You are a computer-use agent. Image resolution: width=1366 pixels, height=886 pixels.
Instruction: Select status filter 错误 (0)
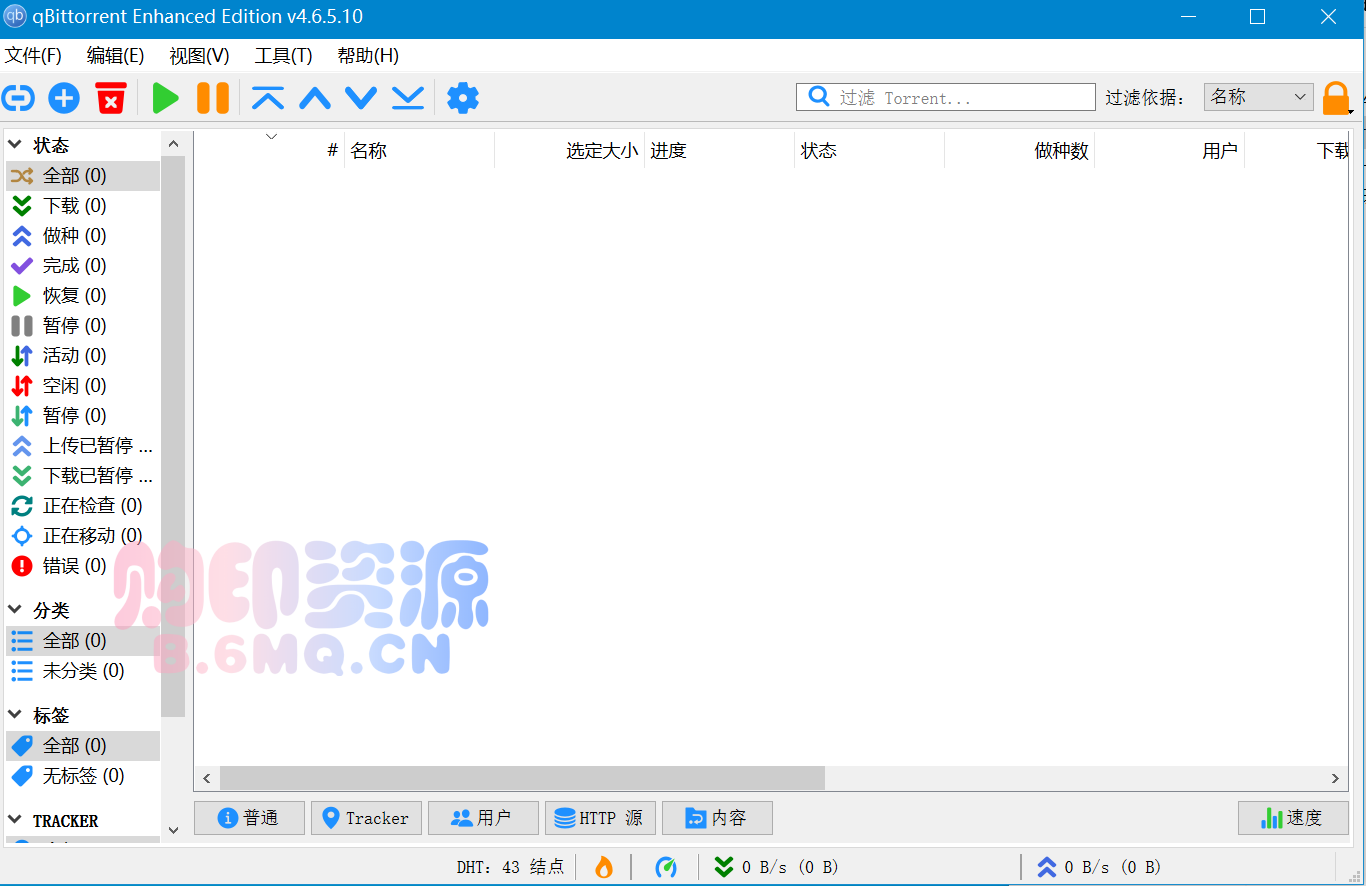83,566
